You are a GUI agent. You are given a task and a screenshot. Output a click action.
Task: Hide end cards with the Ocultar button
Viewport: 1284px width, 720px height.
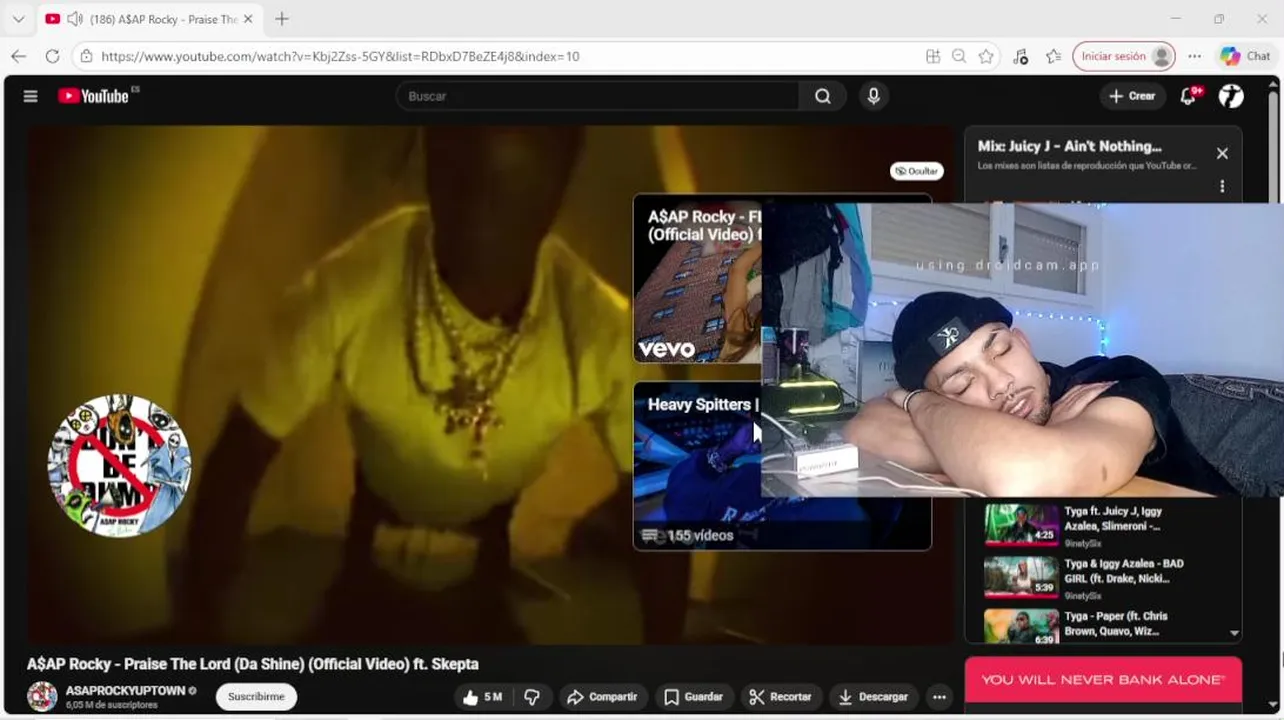coord(917,171)
